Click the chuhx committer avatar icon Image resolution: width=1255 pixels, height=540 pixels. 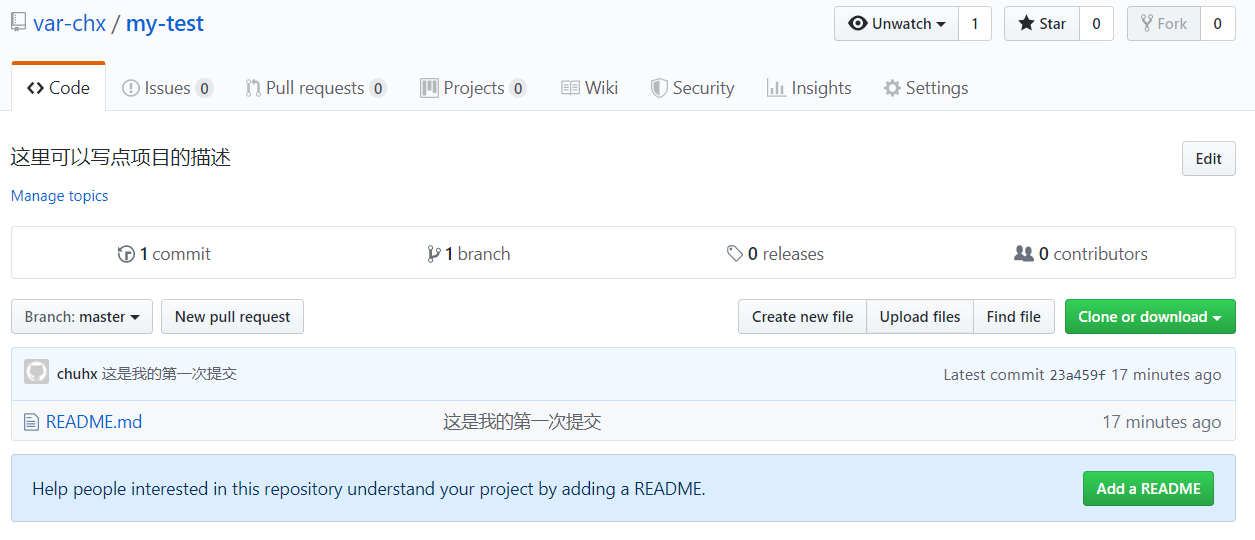tap(36, 373)
